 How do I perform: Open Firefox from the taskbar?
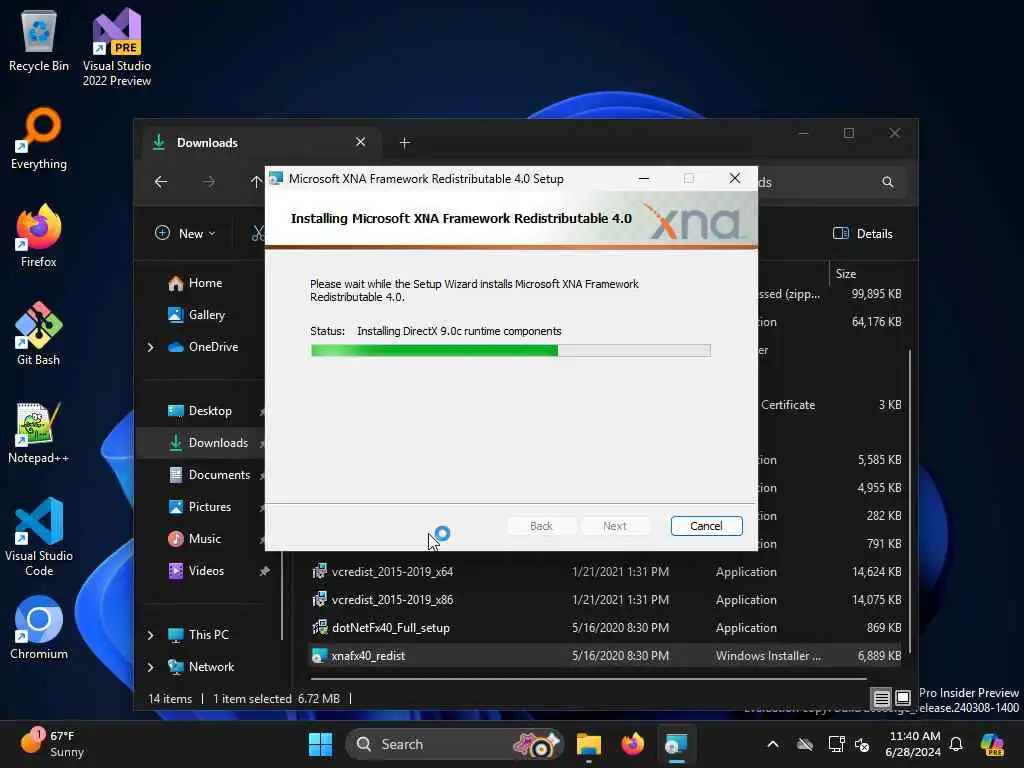tap(632, 744)
